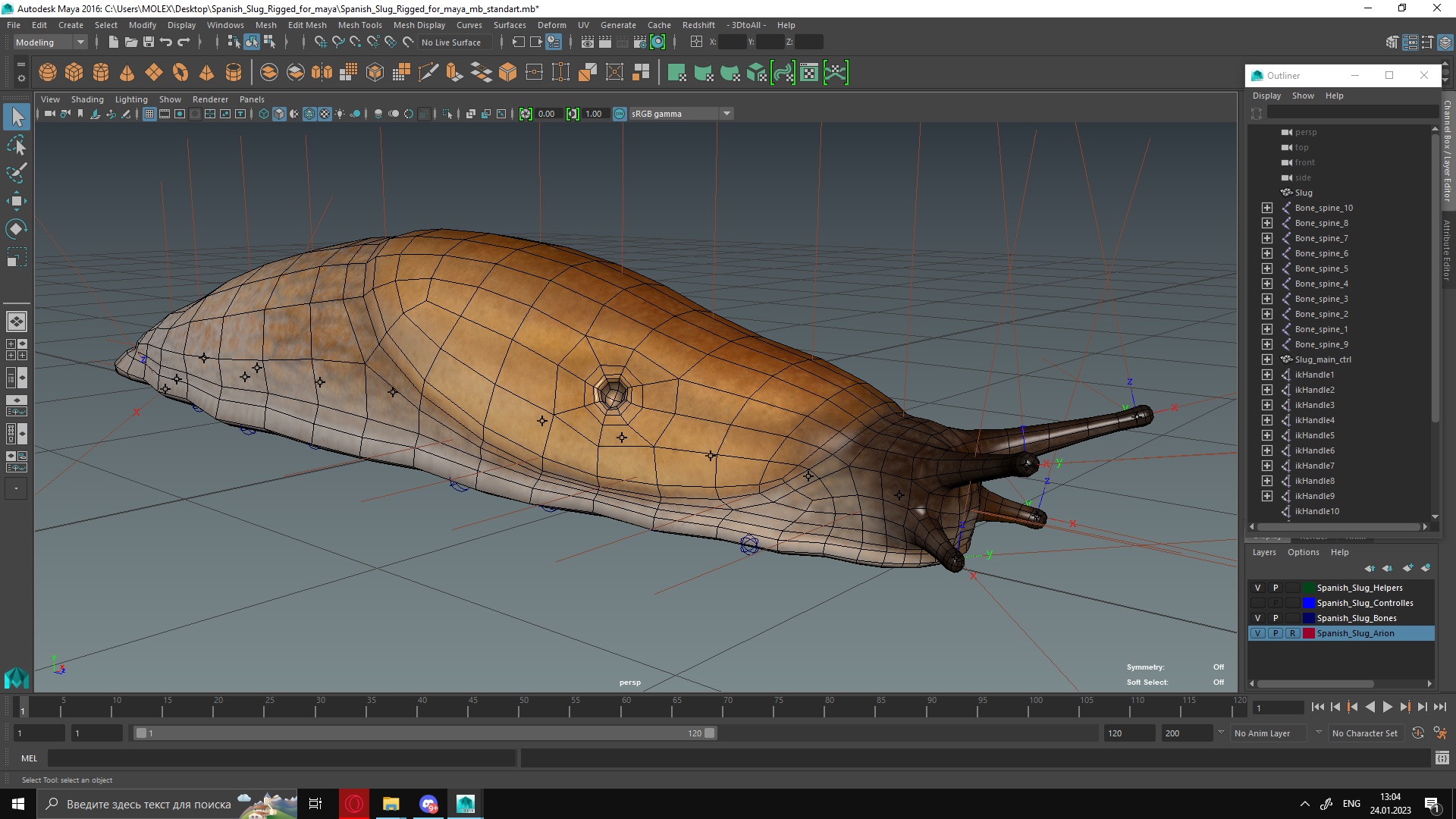Open the Redshift menu

pos(698,25)
